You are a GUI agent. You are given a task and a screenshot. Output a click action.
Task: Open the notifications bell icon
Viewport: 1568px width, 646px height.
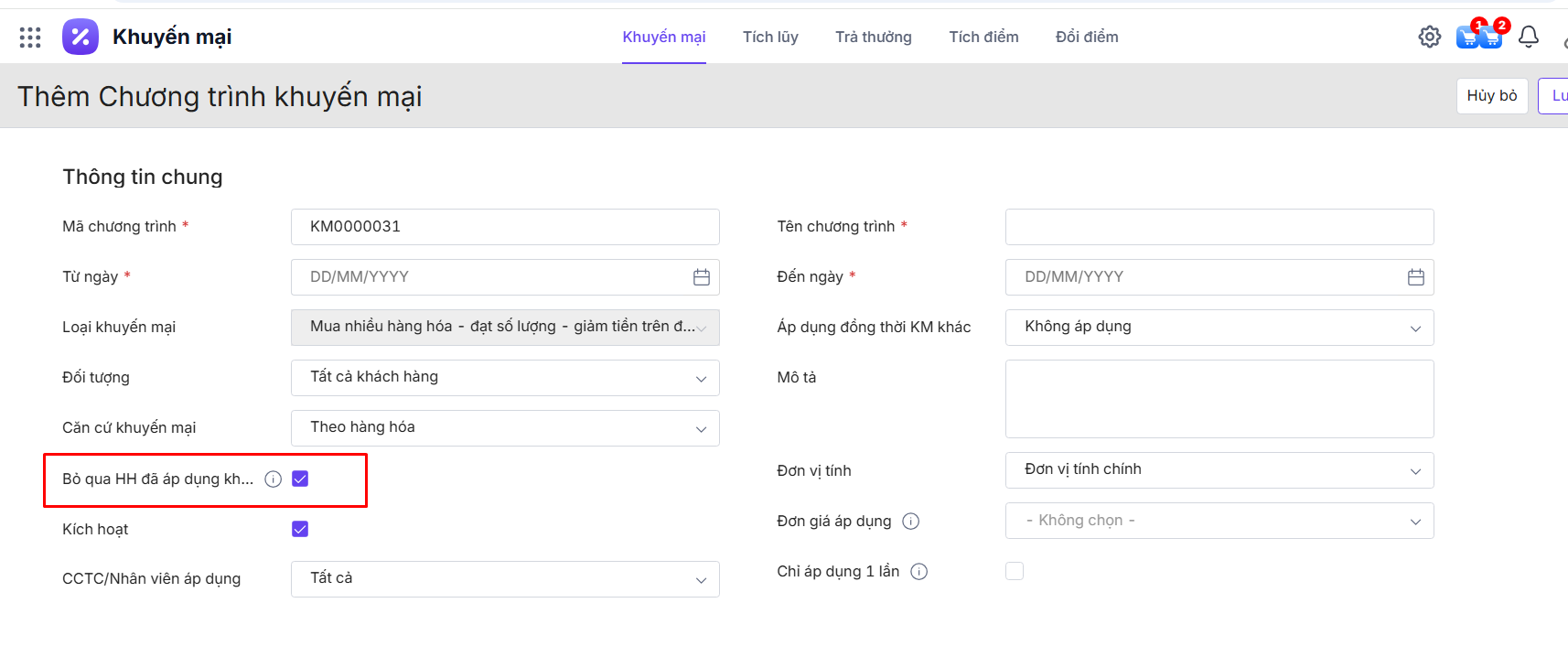[x=1528, y=37]
